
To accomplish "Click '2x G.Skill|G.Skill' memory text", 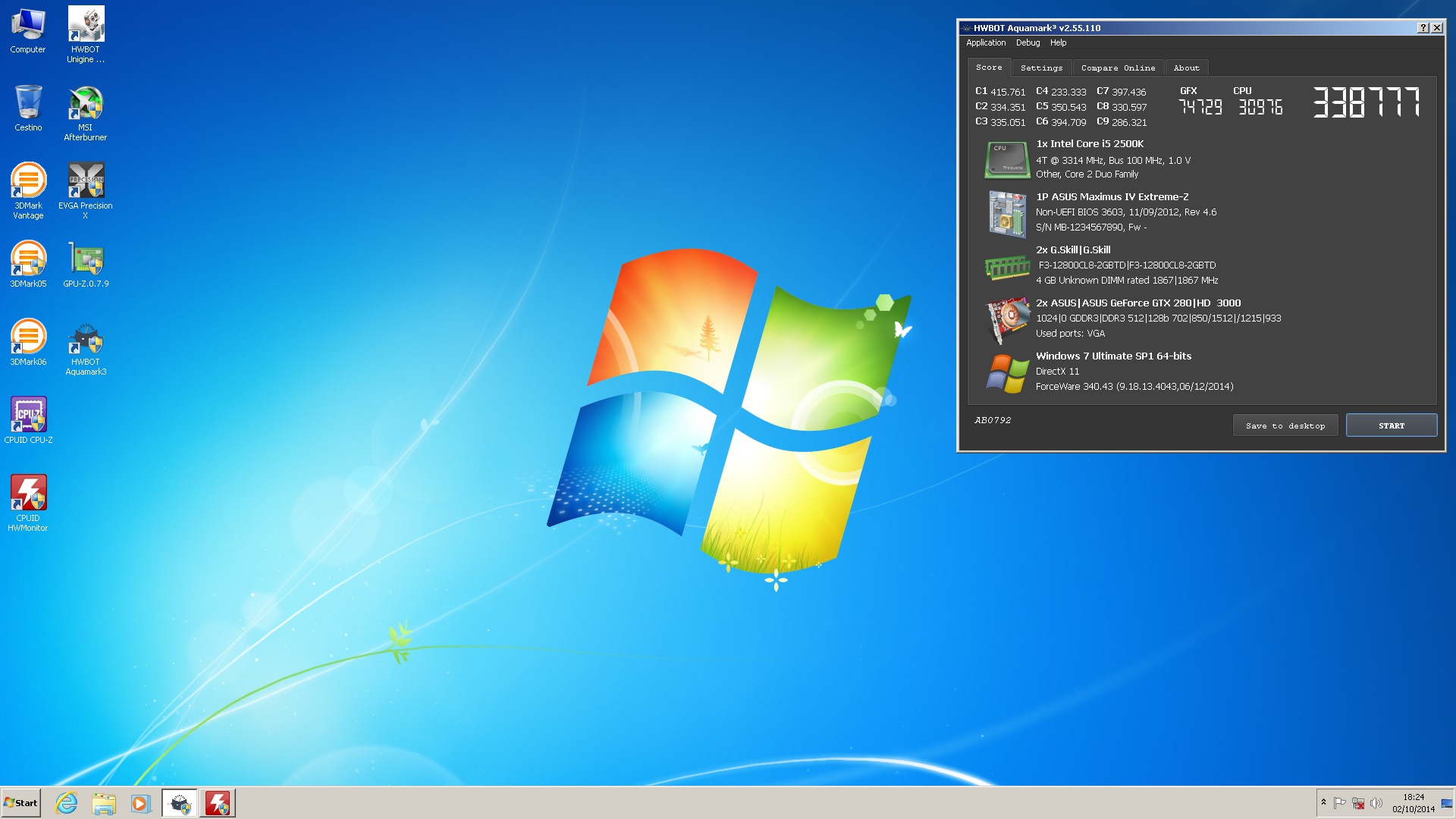I will [1073, 250].
